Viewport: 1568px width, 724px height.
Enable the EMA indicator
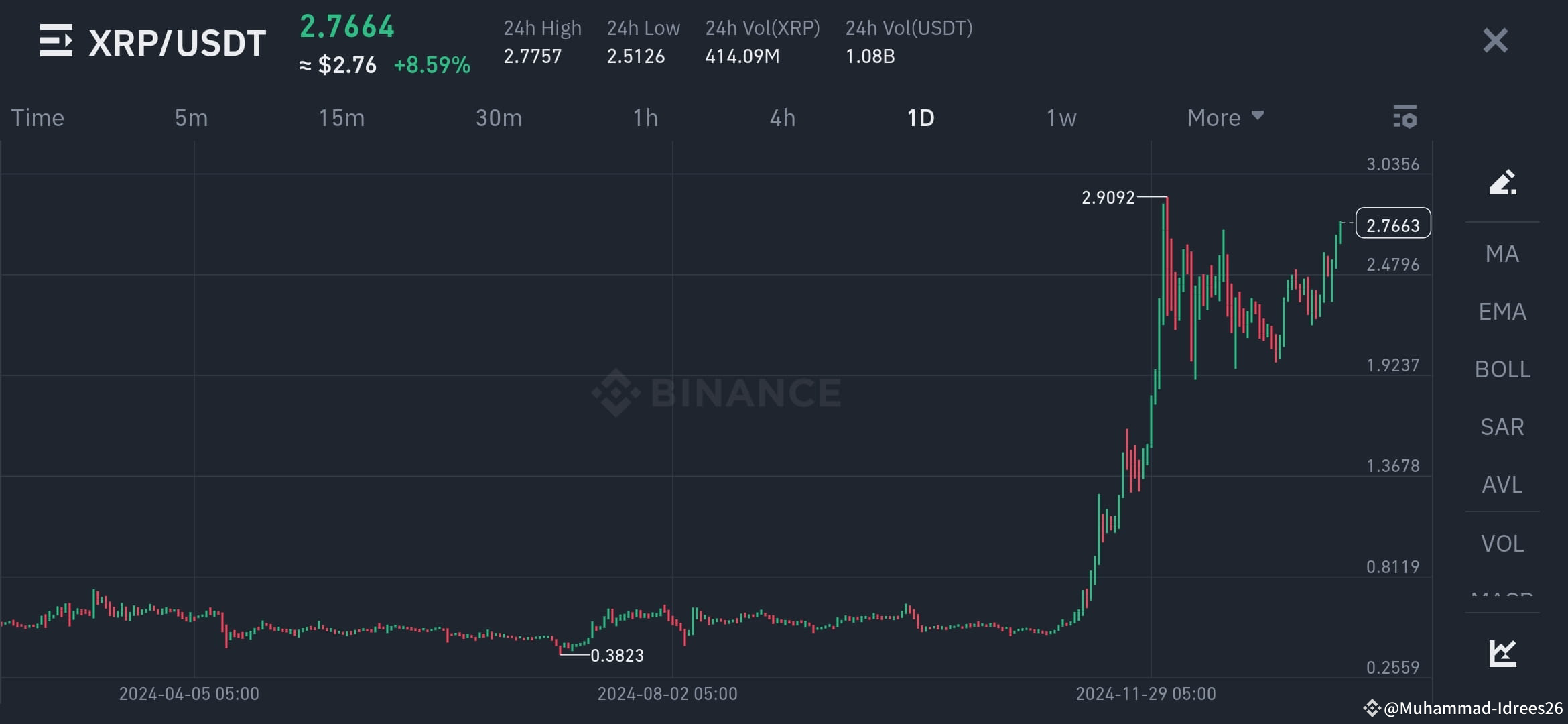coord(1501,311)
